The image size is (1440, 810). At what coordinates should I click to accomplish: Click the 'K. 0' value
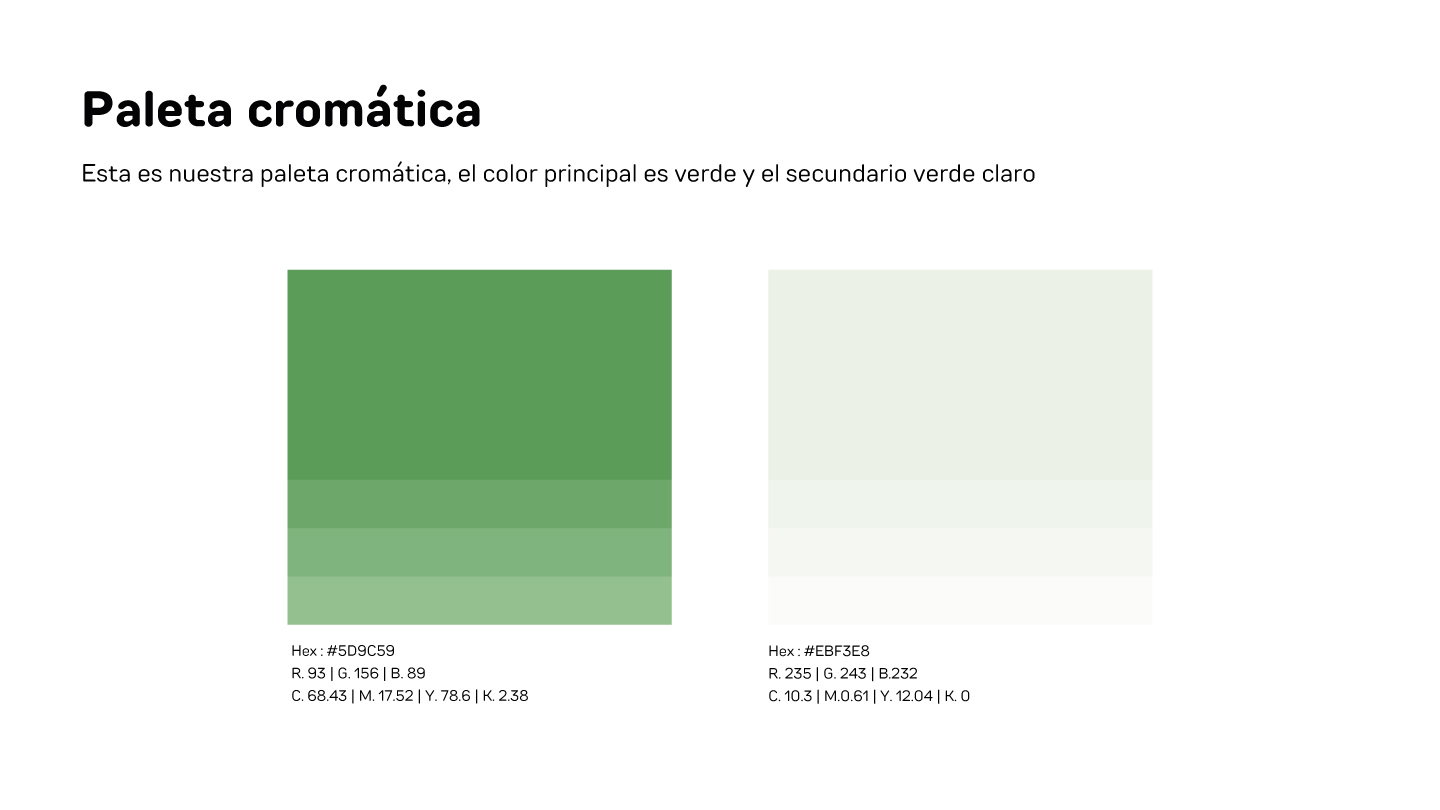tap(957, 696)
